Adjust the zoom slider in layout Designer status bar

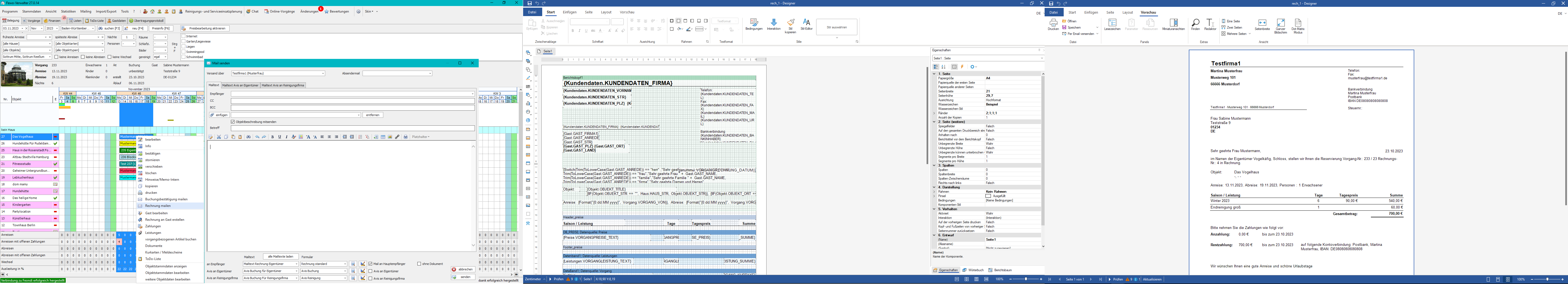1026,279
